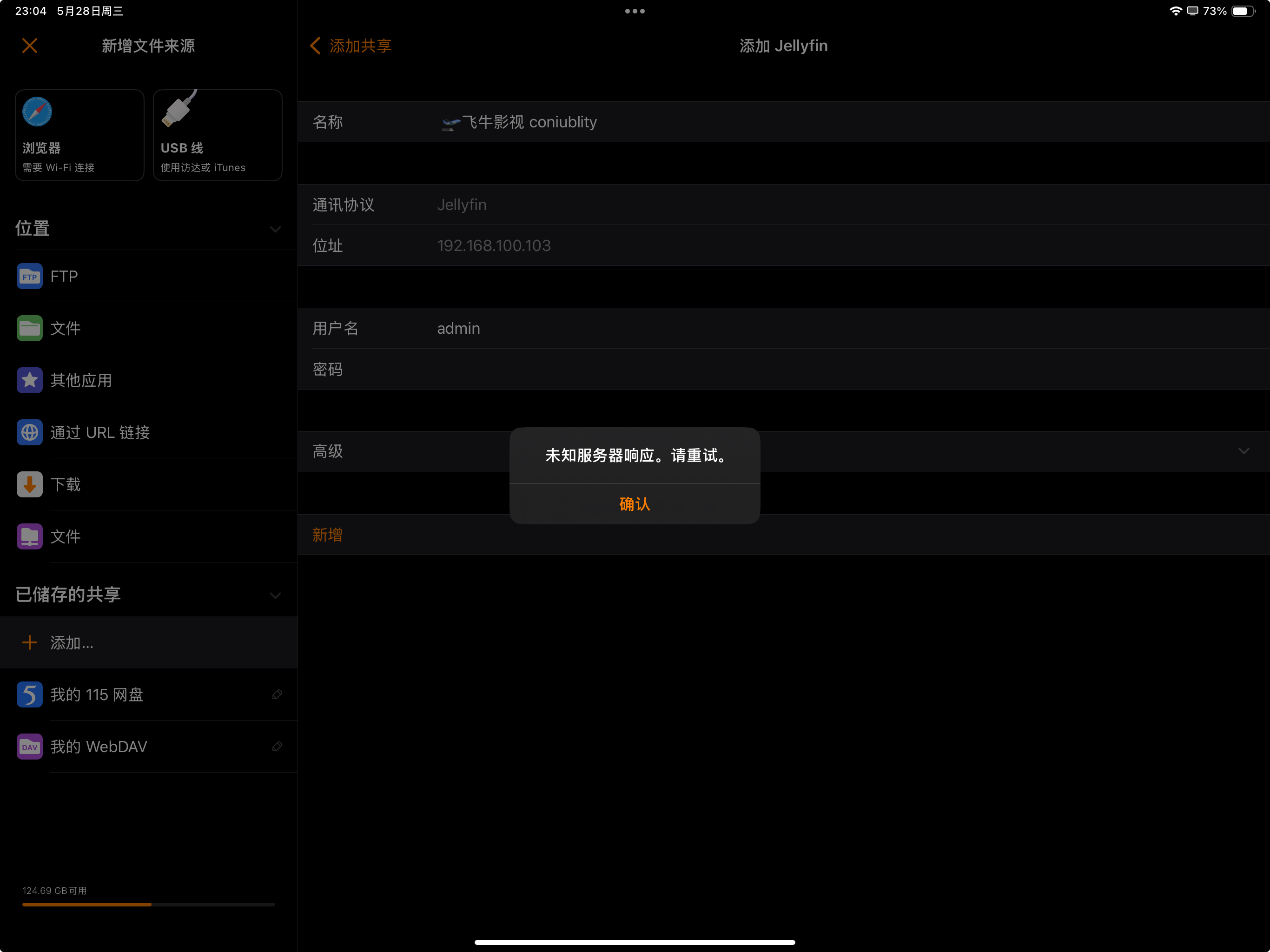This screenshot has width=1270, height=952.
Task: Tap the 23:04 clock in status bar
Action: 30,11
